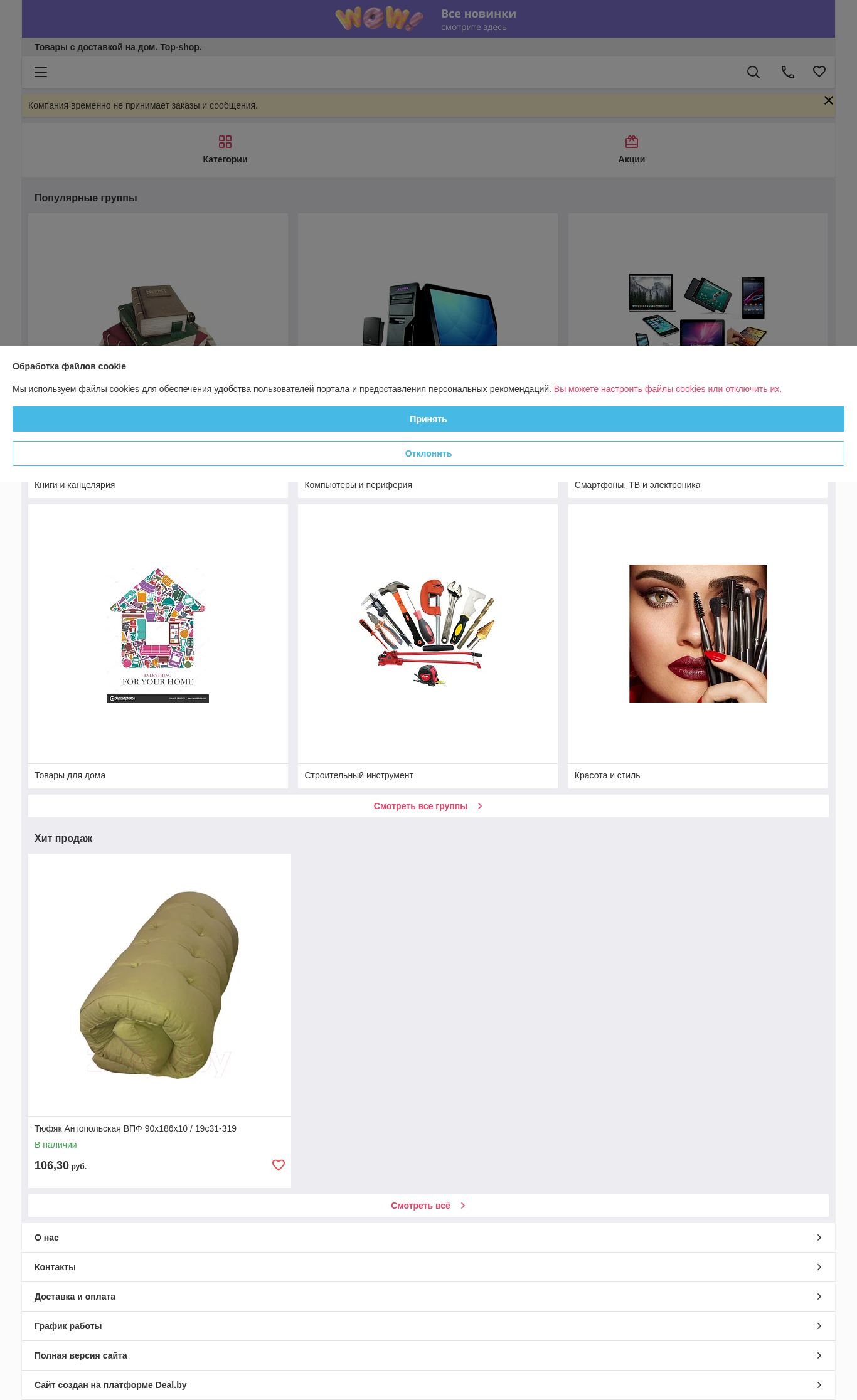Click the phone contact icon
The image size is (857, 1400).
coord(788,72)
